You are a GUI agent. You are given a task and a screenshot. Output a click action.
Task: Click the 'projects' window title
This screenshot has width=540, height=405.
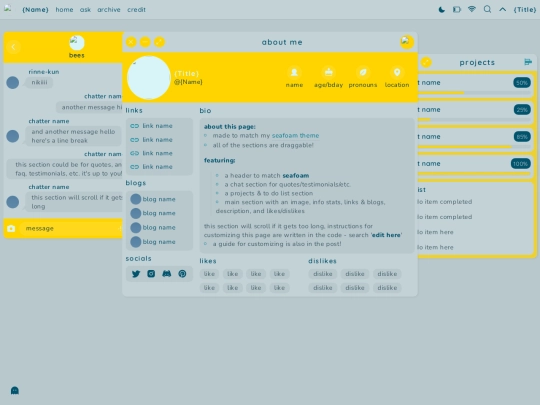coord(477,62)
